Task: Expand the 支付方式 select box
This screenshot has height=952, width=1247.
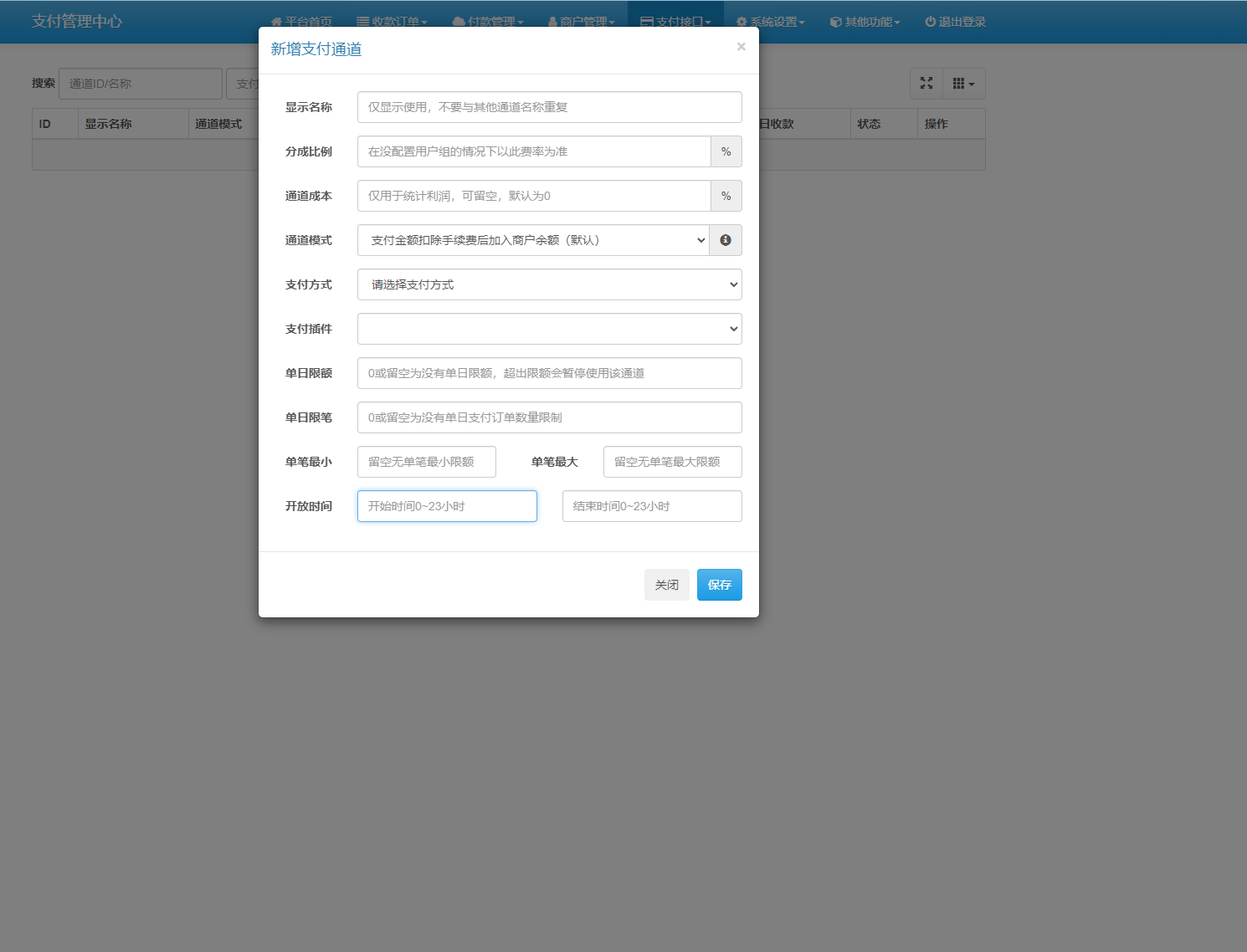Action: pos(549,284)
